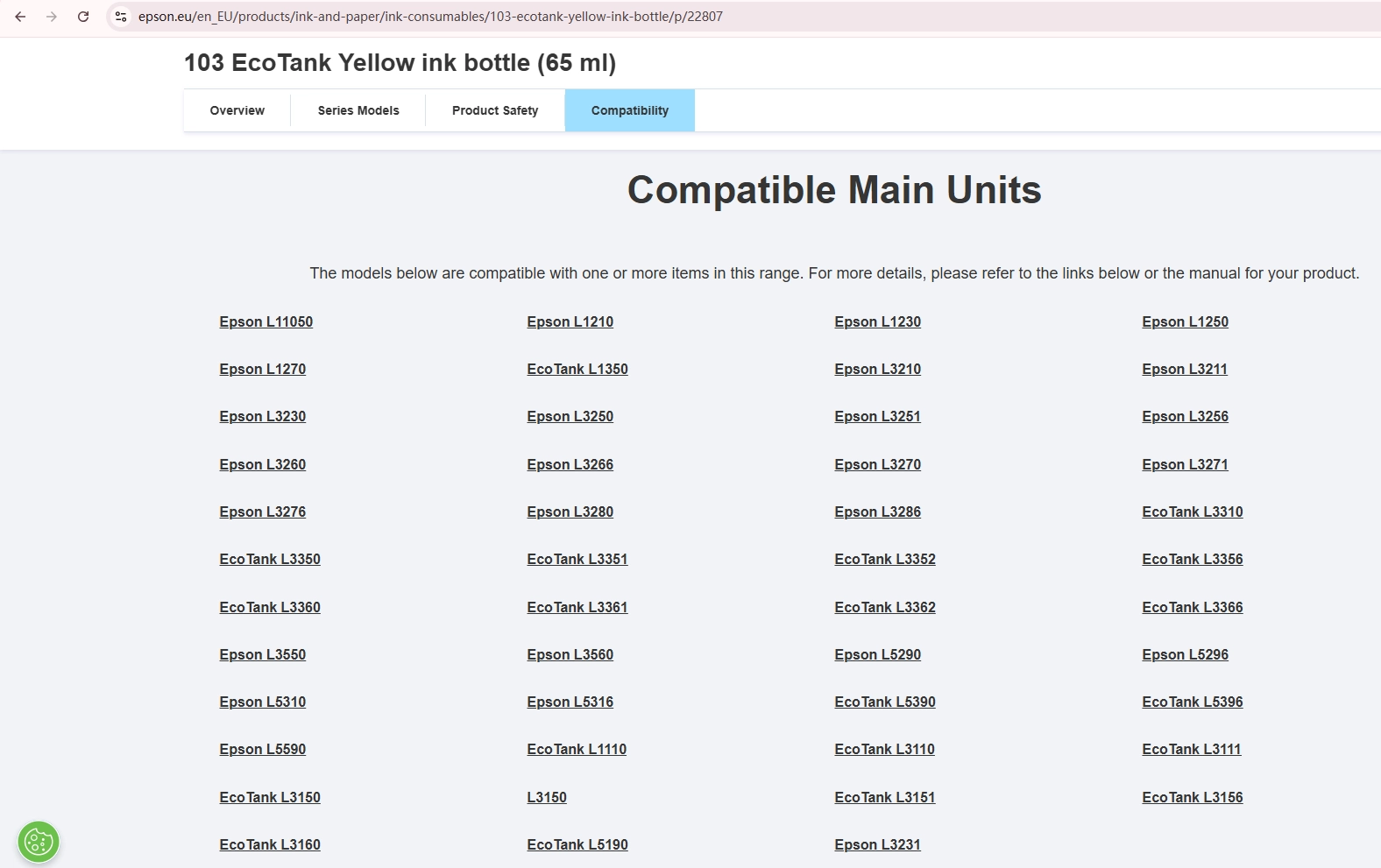Select the Compatibility tab
Image resolution: width=1381 pixels, height=868 pixels.
[630, 110]
